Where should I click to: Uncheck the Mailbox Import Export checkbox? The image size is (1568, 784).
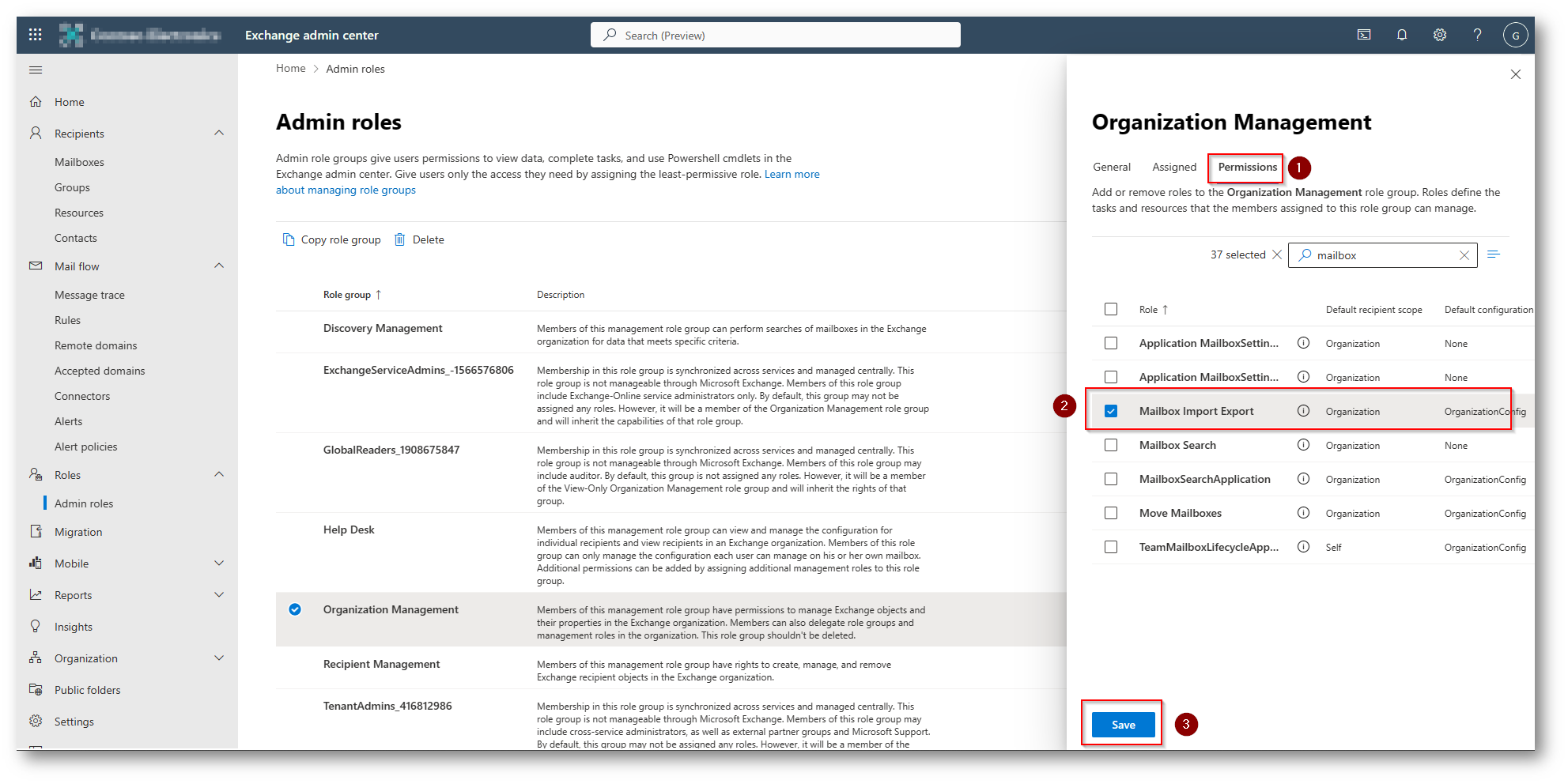[1111, 411]
